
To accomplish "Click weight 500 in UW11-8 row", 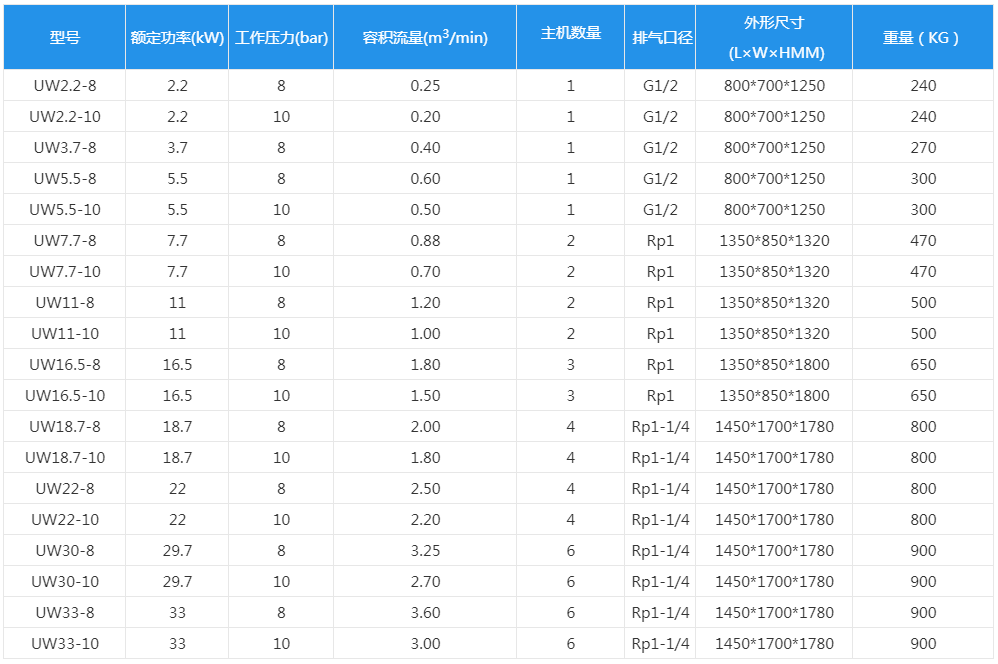I will point(923,302).
